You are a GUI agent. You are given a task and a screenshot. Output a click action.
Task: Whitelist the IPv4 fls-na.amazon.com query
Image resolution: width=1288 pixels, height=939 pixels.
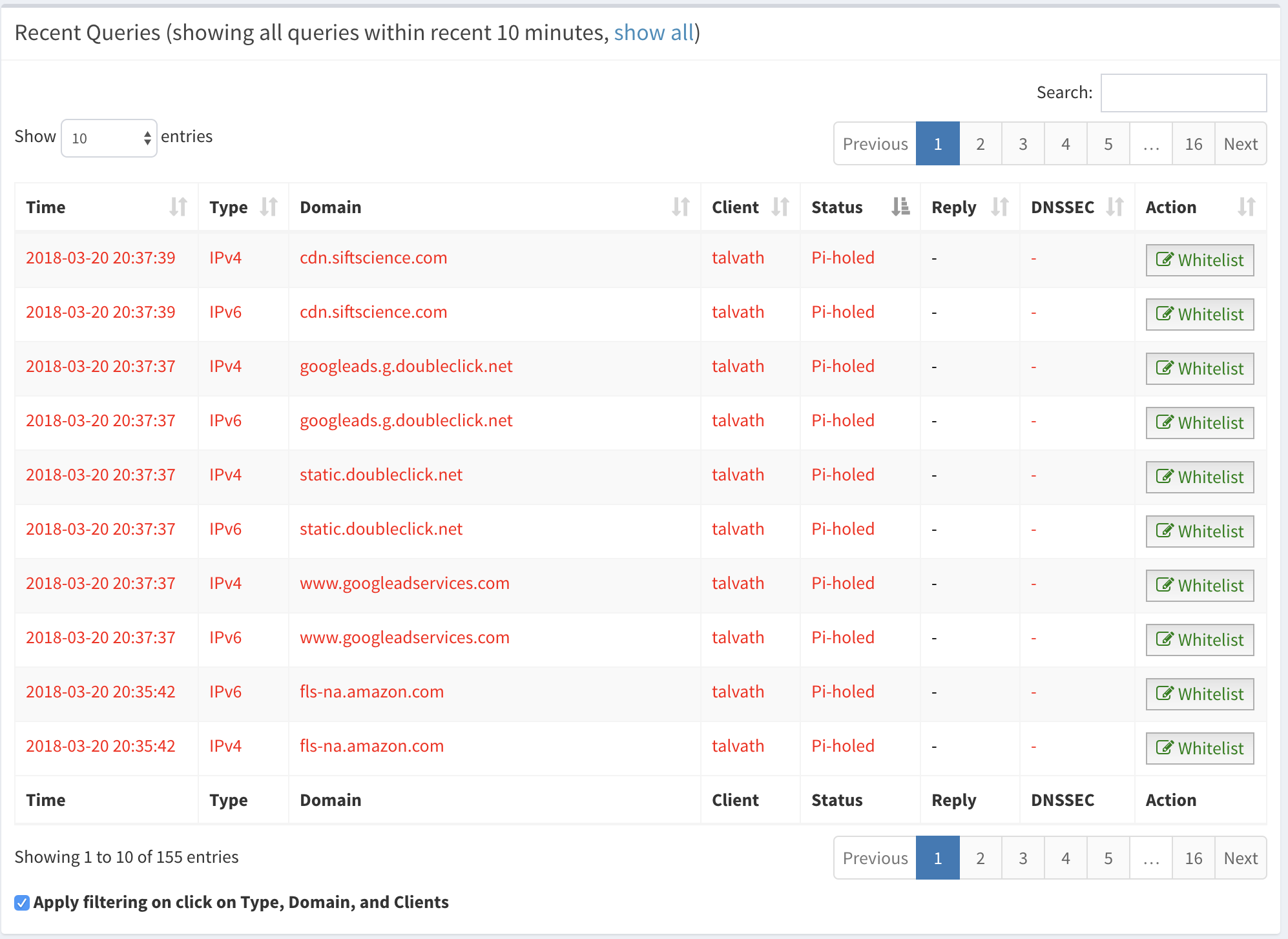pos(1200,748)
